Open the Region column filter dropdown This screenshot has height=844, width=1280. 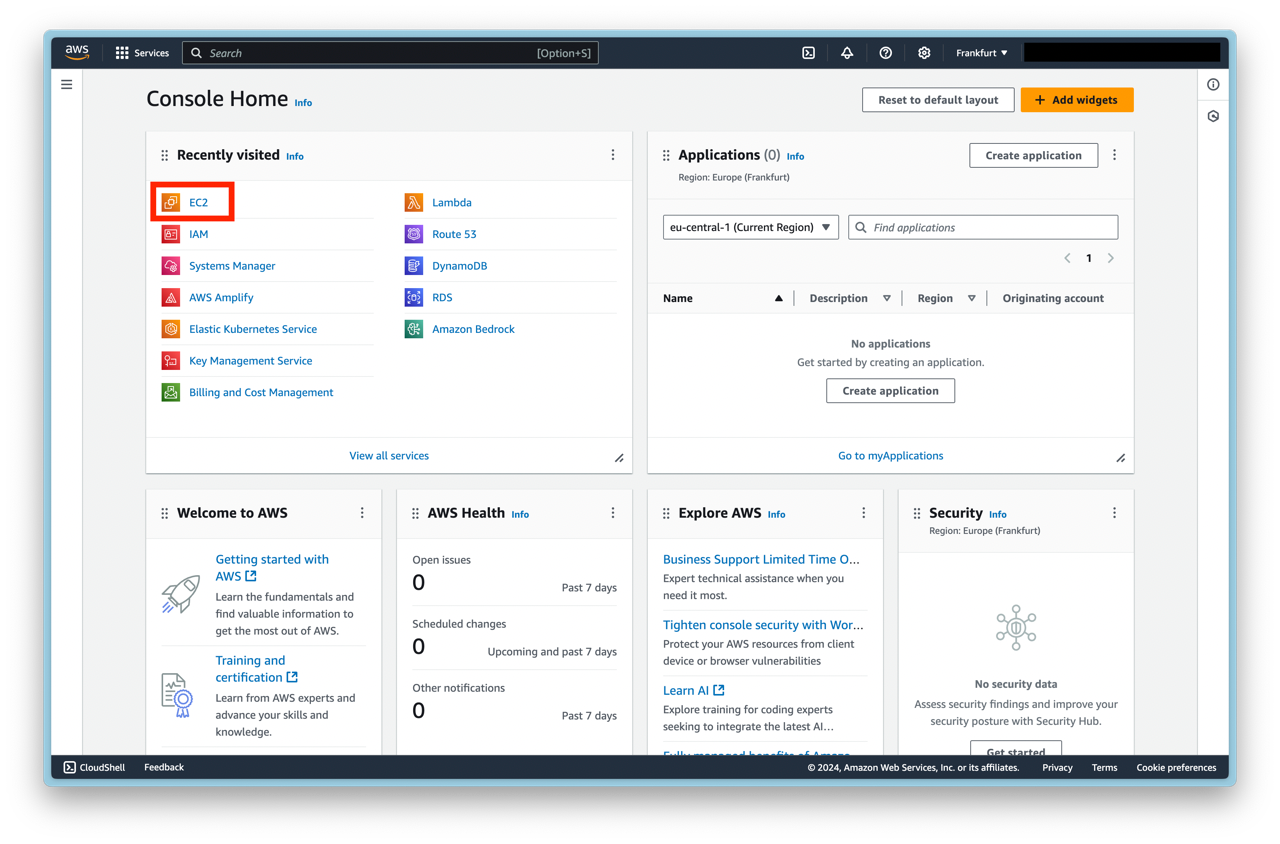click(x=971, y=297)
